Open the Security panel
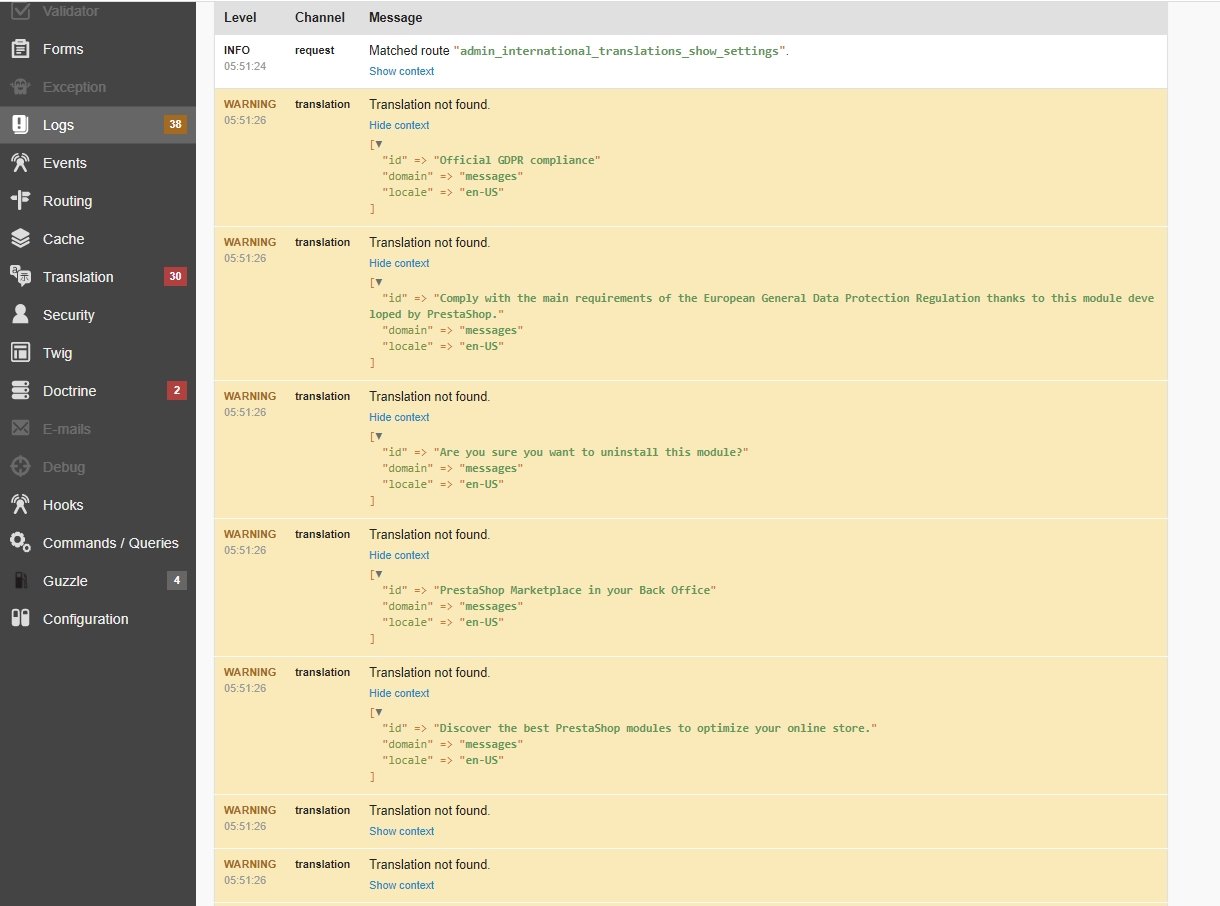 pyautogui.click(x=69, y=315)
